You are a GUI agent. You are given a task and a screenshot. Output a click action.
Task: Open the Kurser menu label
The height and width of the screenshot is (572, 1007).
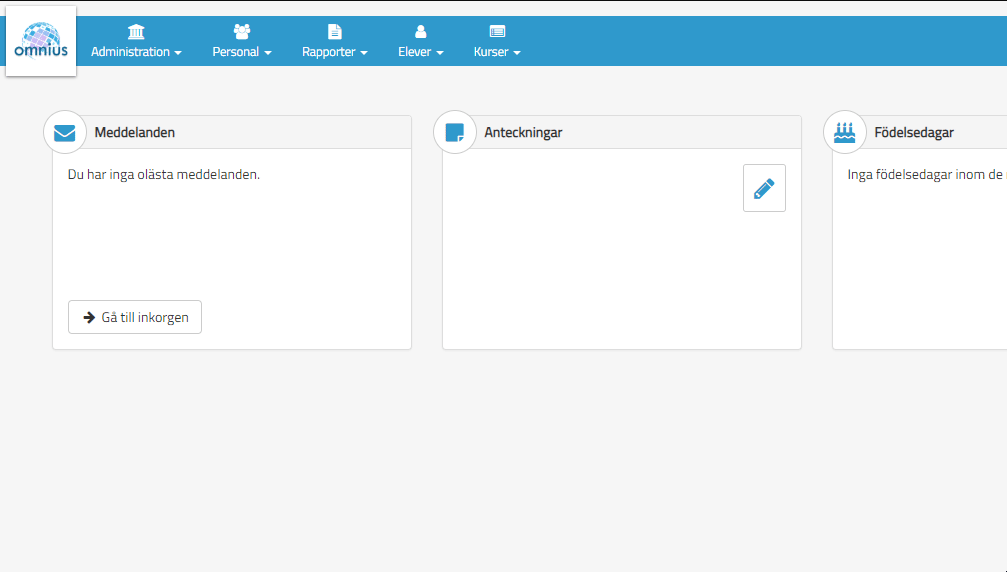point(491,52)
